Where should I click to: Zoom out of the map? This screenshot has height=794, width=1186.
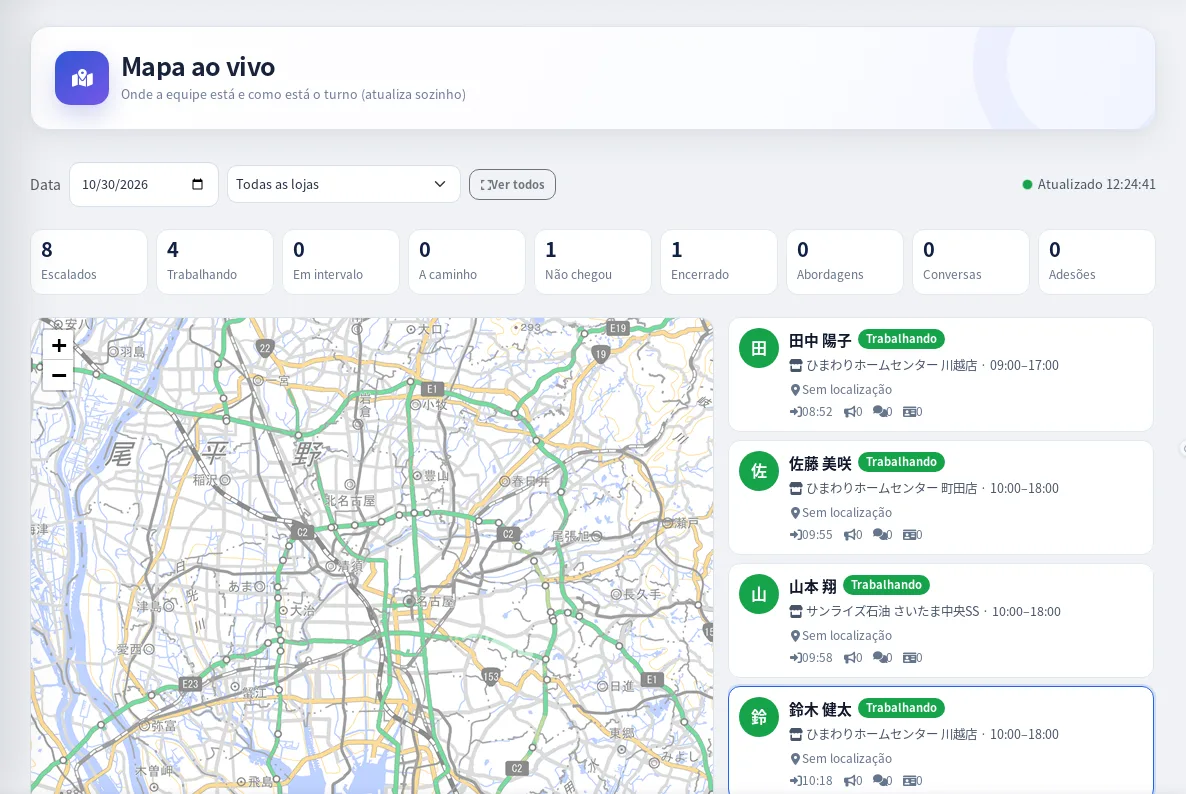[x=58, y=375]
